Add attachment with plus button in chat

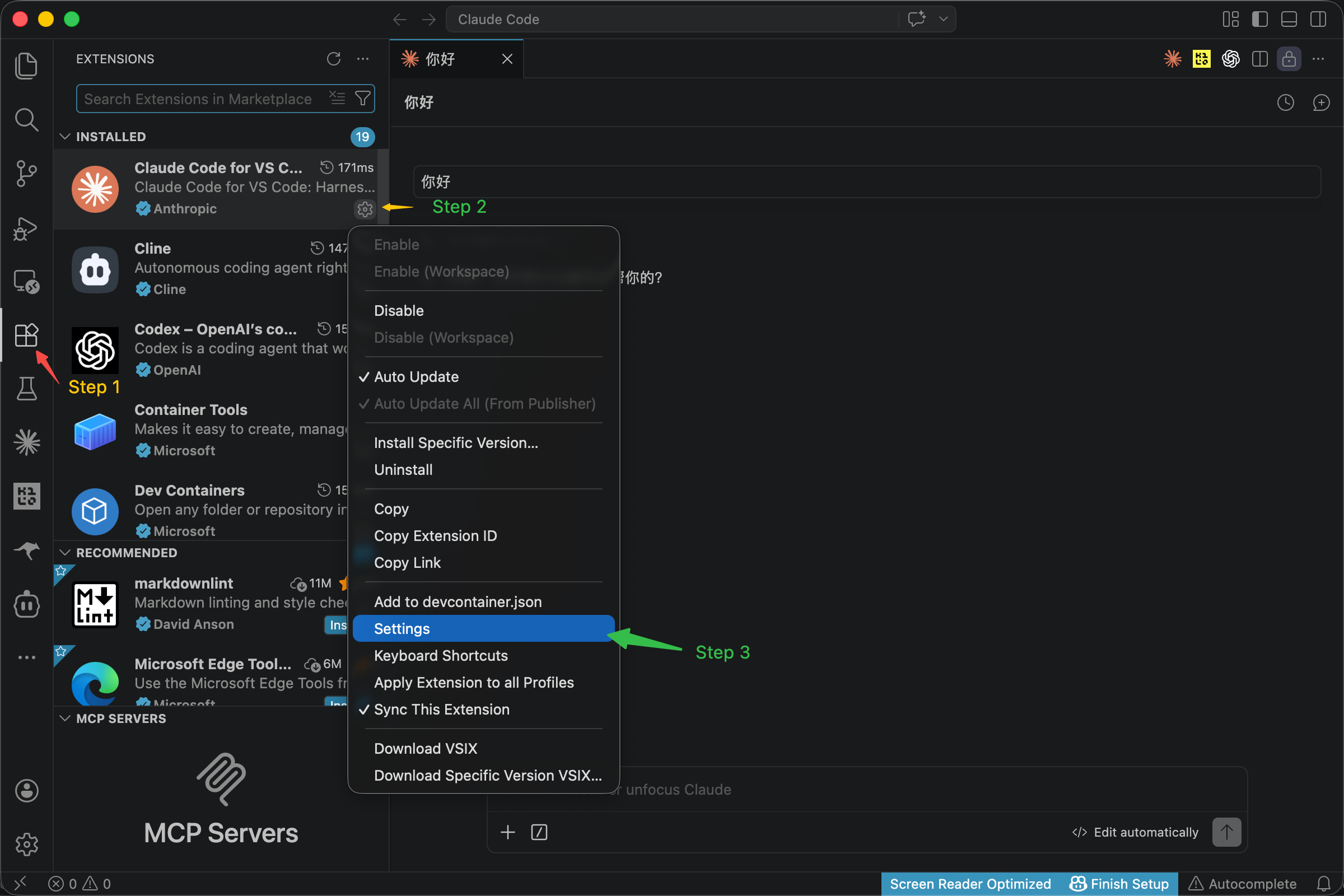point(507,832)
